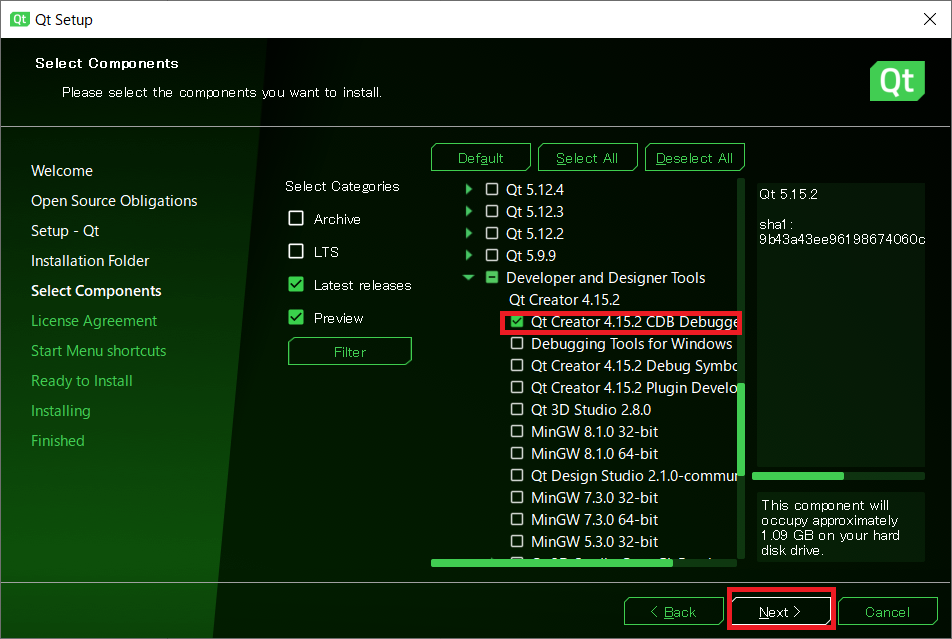
Task: Select the Installation Folder step
Action: click(x=90, y=261)
